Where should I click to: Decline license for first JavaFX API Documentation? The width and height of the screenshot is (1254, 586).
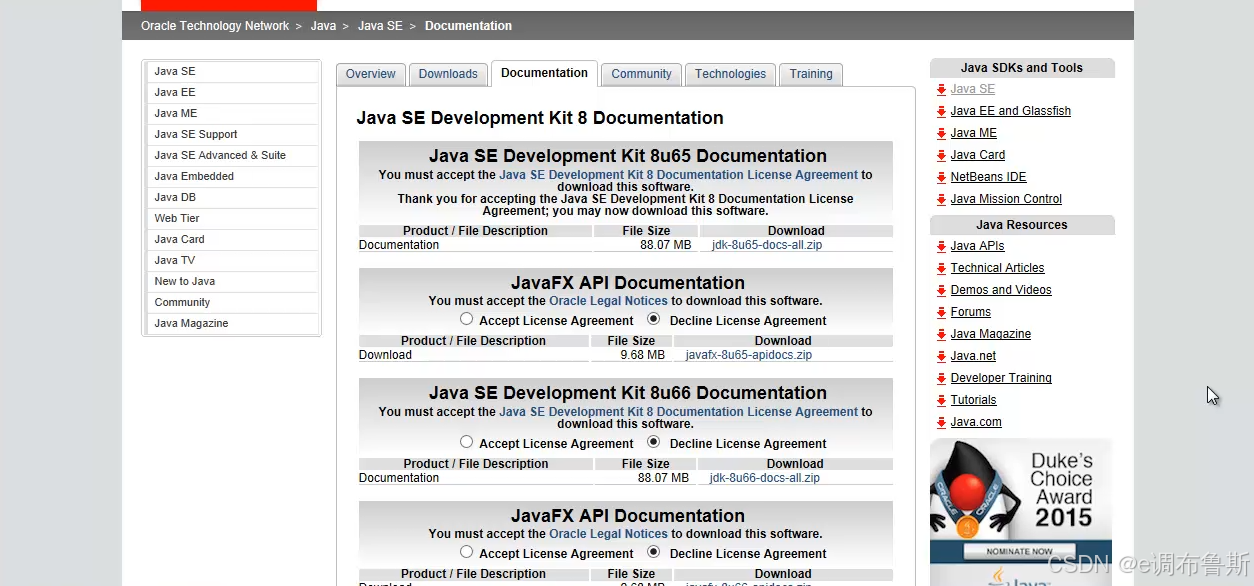[654, 319]
